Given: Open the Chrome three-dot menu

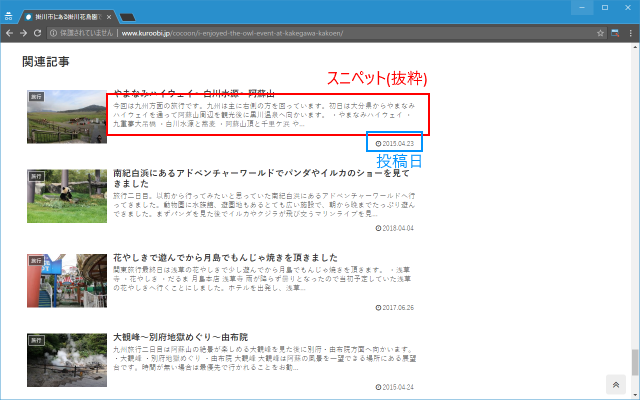Looking at the screenshot, I should (629, 32).
